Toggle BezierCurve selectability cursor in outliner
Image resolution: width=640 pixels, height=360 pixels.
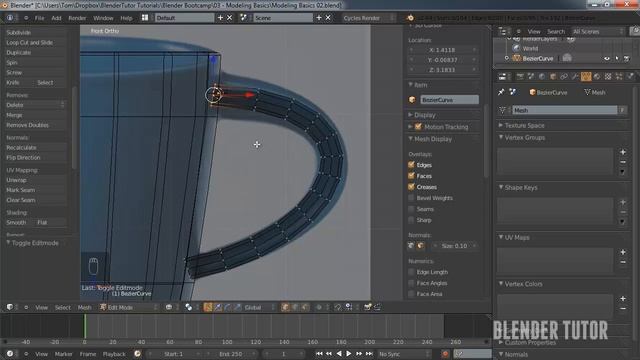pyautogui.click(x=617, y=58)
